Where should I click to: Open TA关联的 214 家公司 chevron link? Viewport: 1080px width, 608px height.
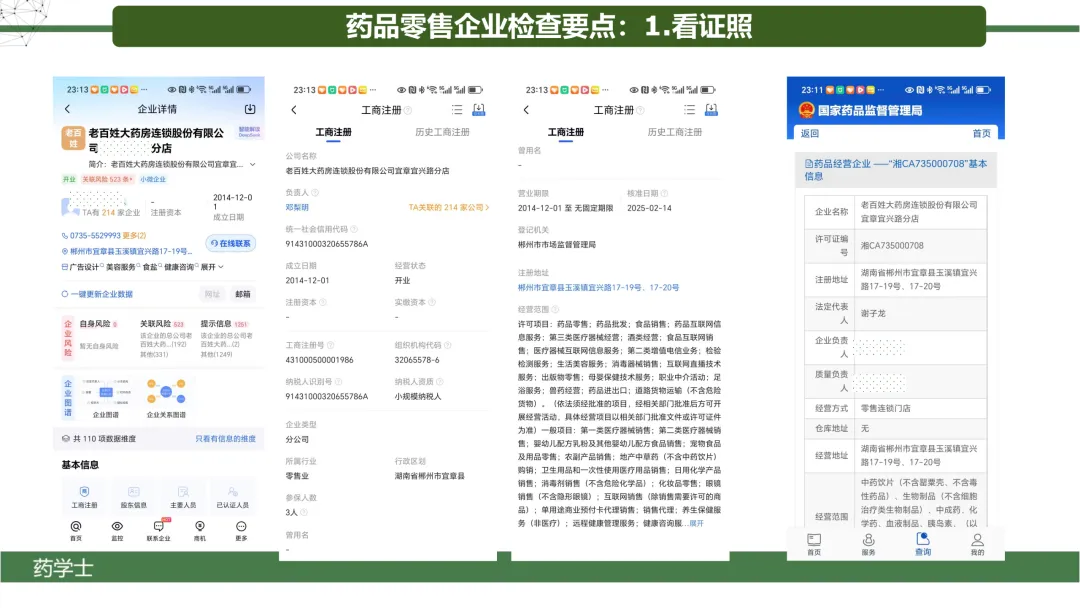click(x=448, y=207)
